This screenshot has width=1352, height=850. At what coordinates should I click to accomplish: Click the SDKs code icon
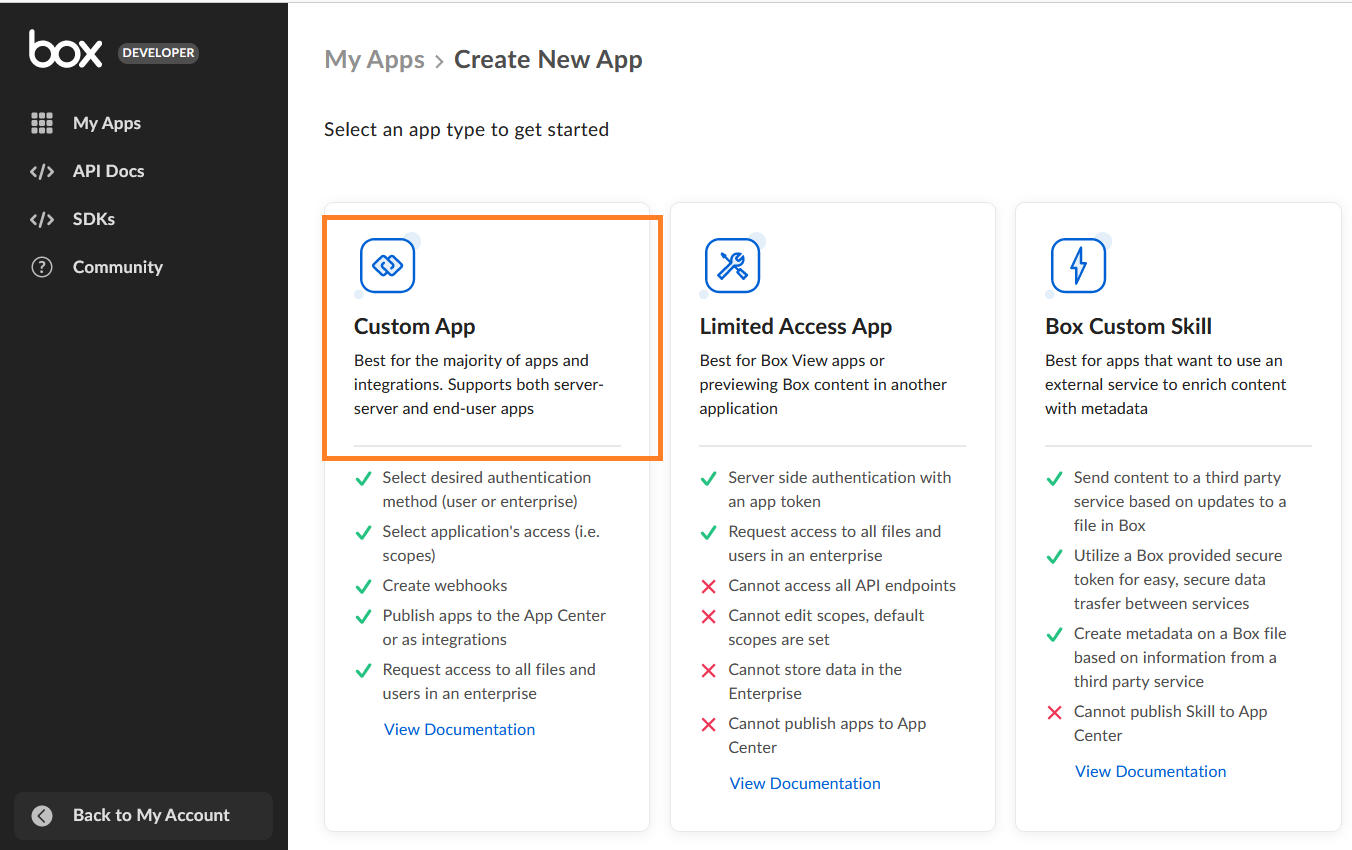point(42,219)
